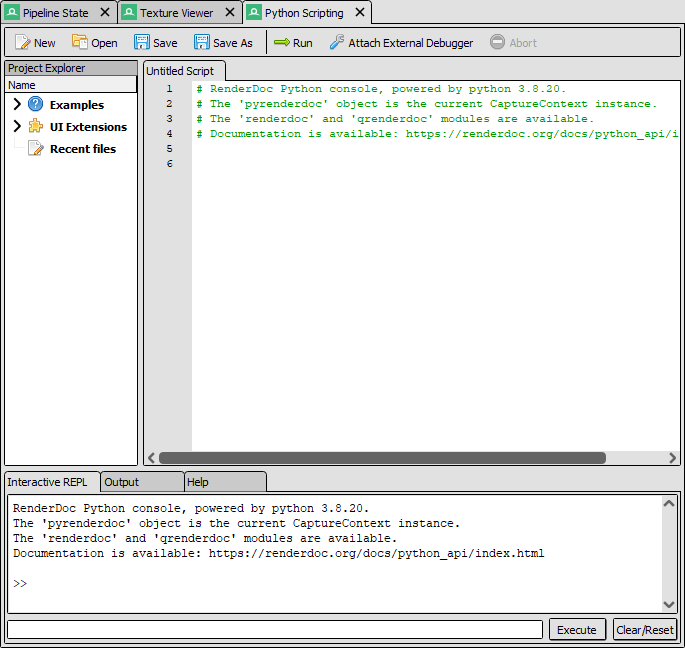The width and height of the screenshot is (685, 648).
Task: Select the UI Extensions tree item
Action: click(88, 127)
